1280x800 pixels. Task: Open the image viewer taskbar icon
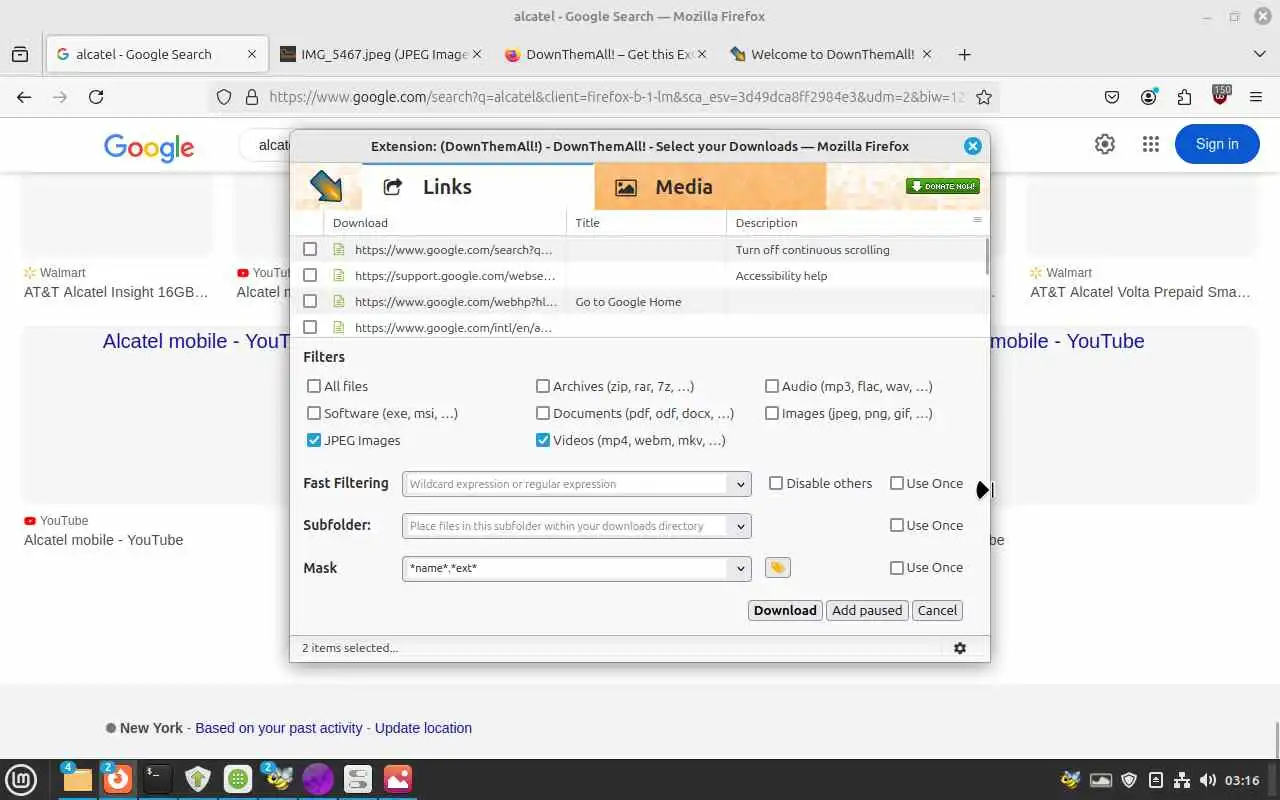point(397,779)
